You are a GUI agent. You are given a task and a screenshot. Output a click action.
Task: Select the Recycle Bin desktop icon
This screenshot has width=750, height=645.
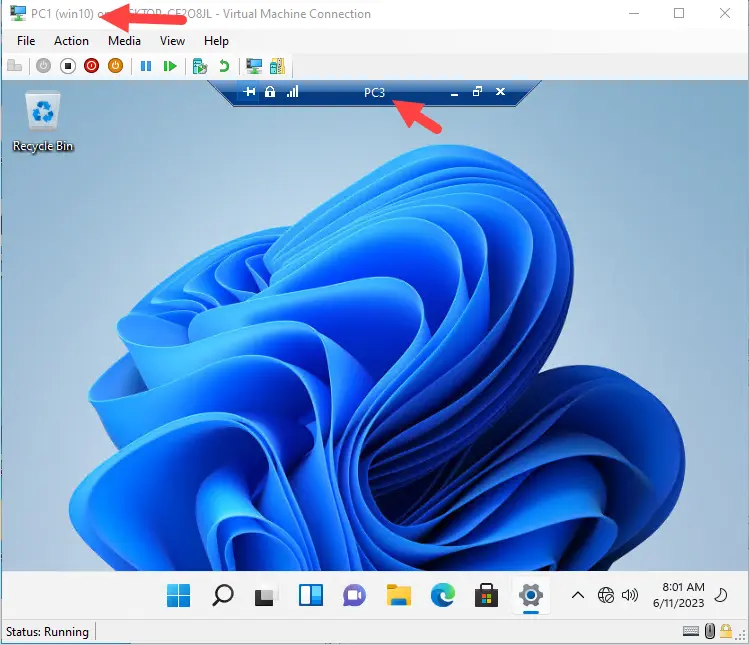click(x=43, y=122)
